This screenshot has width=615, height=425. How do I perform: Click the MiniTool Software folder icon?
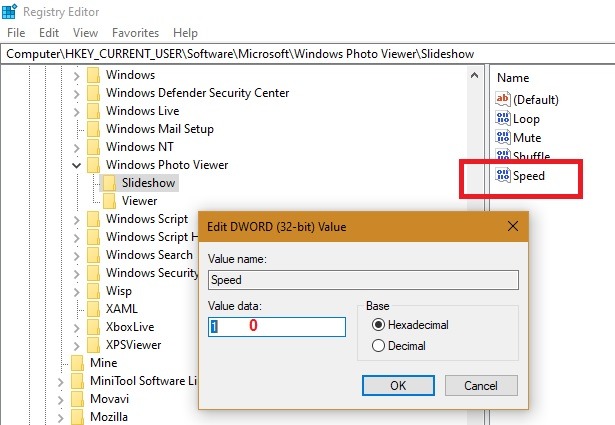[x=78, y=381]
